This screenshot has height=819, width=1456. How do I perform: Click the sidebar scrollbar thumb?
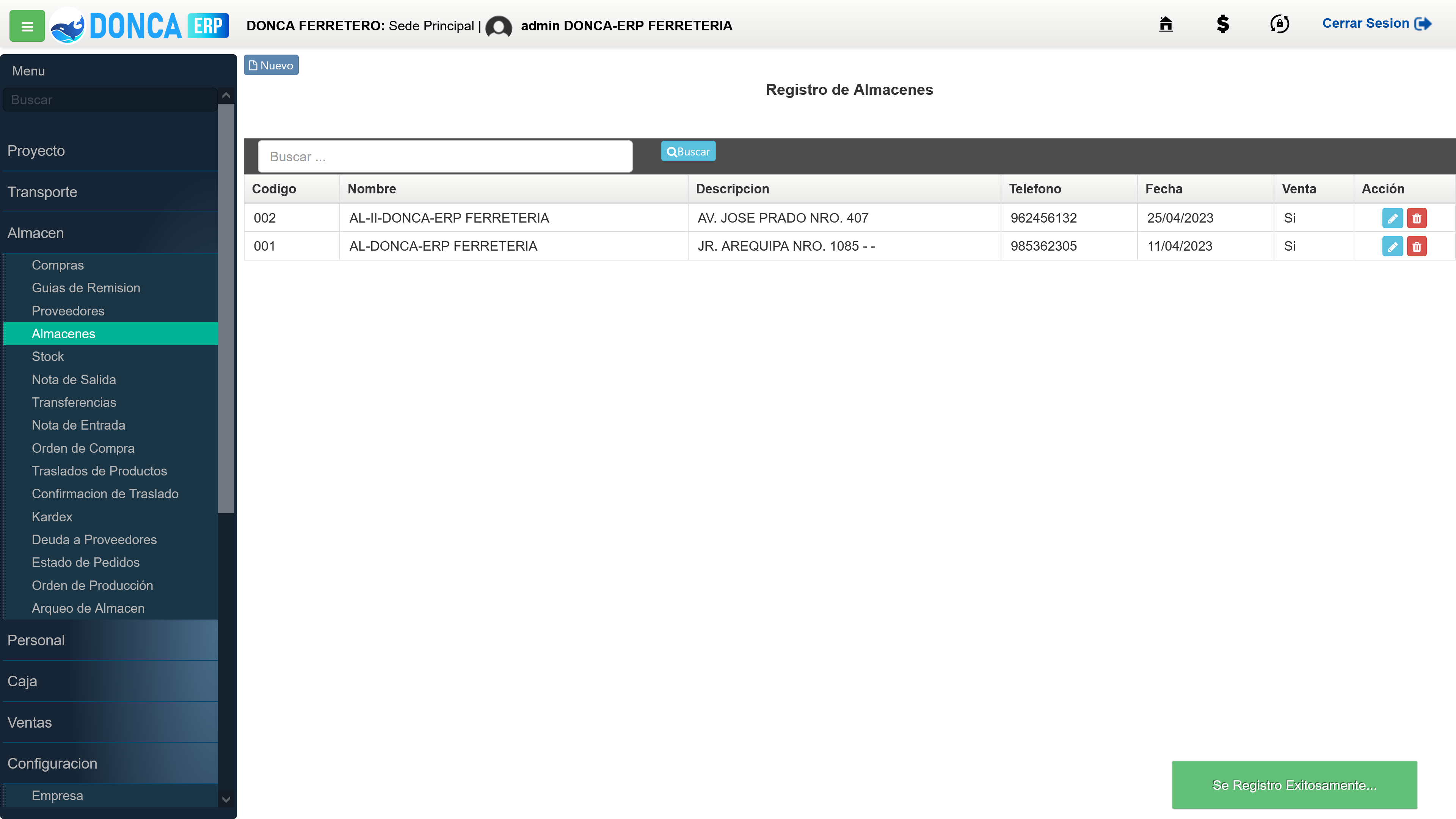coord(226,308)
